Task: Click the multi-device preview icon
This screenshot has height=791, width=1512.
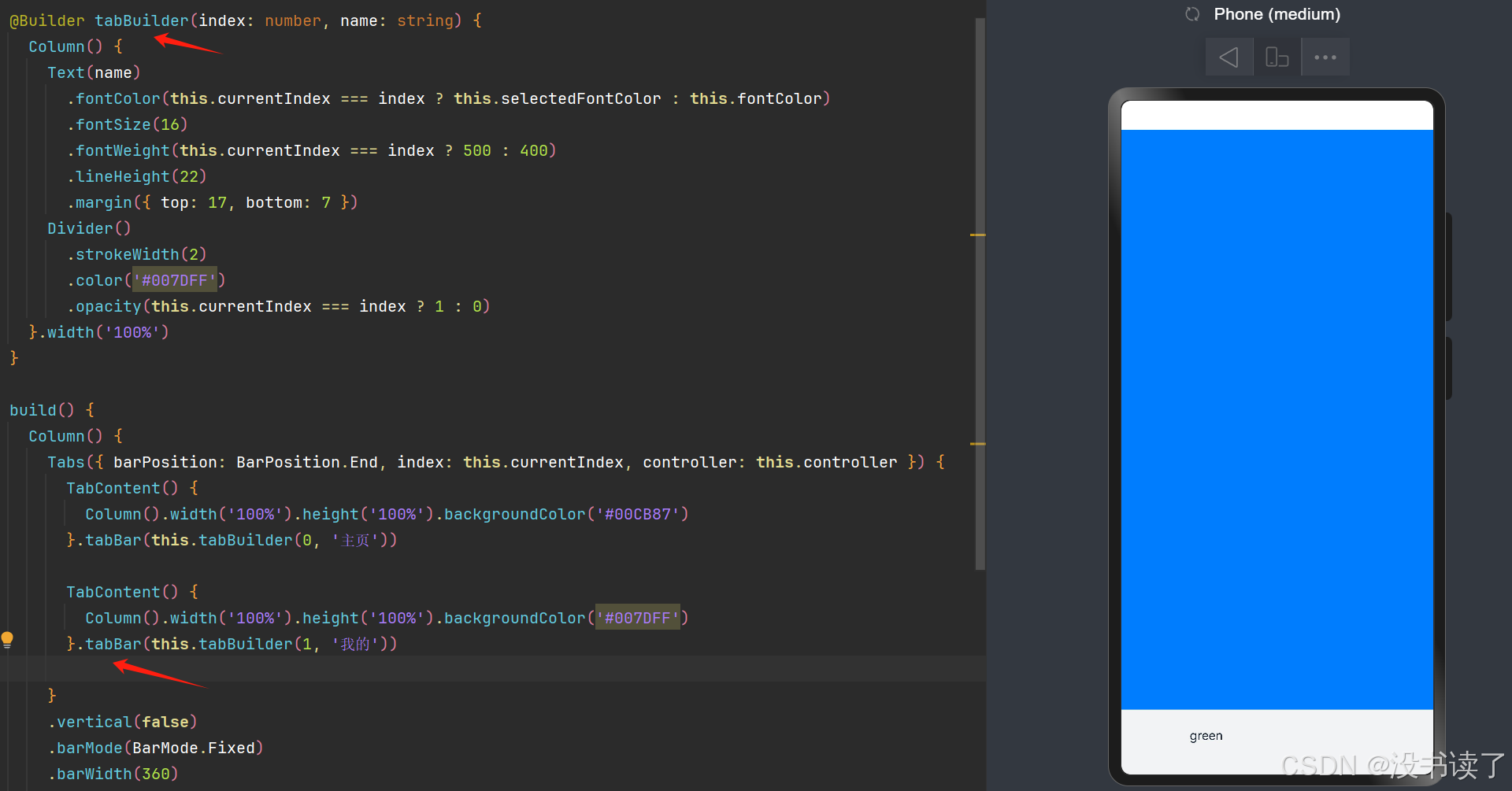Action: [1277, 57]
